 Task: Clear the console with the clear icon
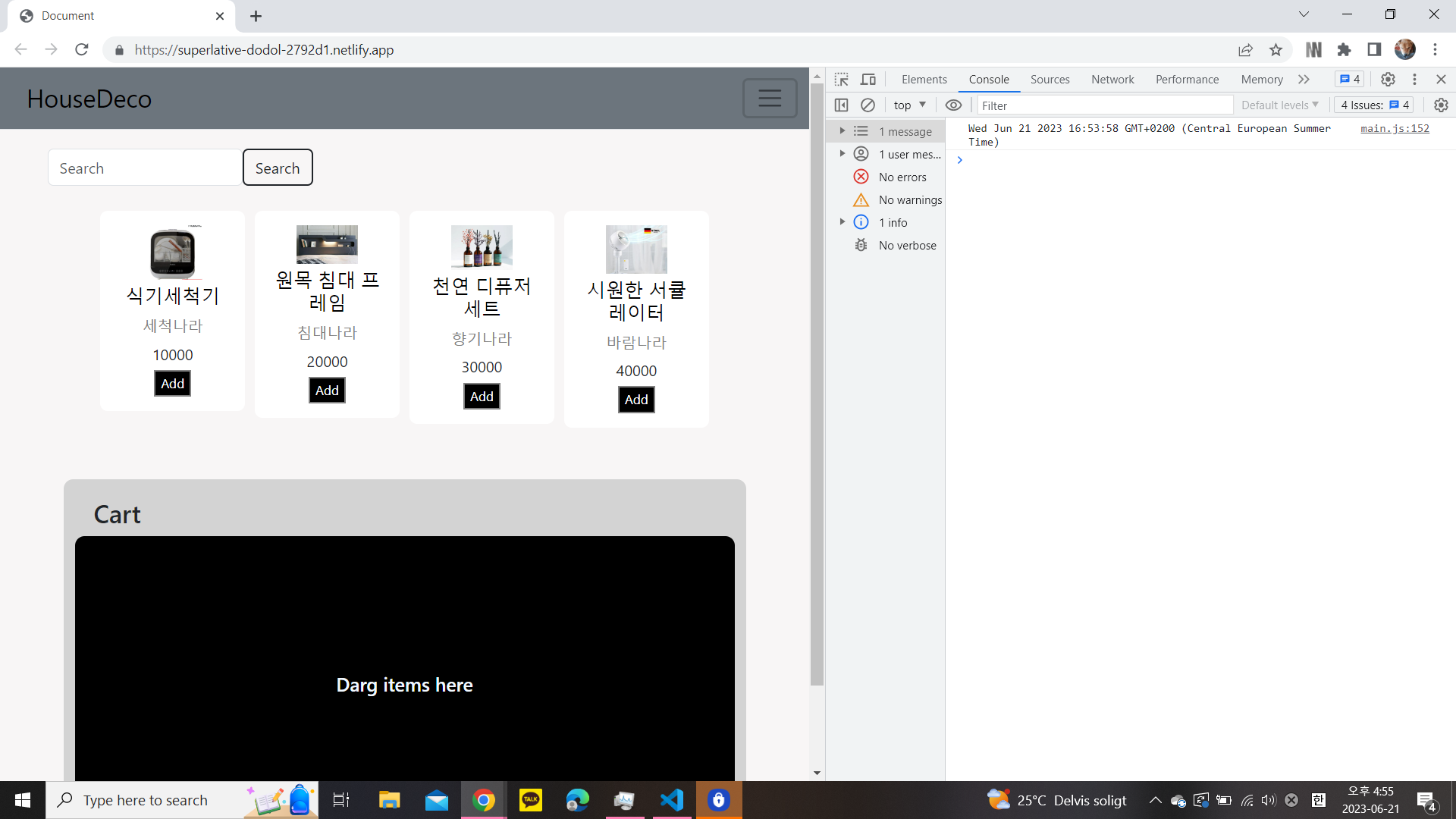coord(868,105)
